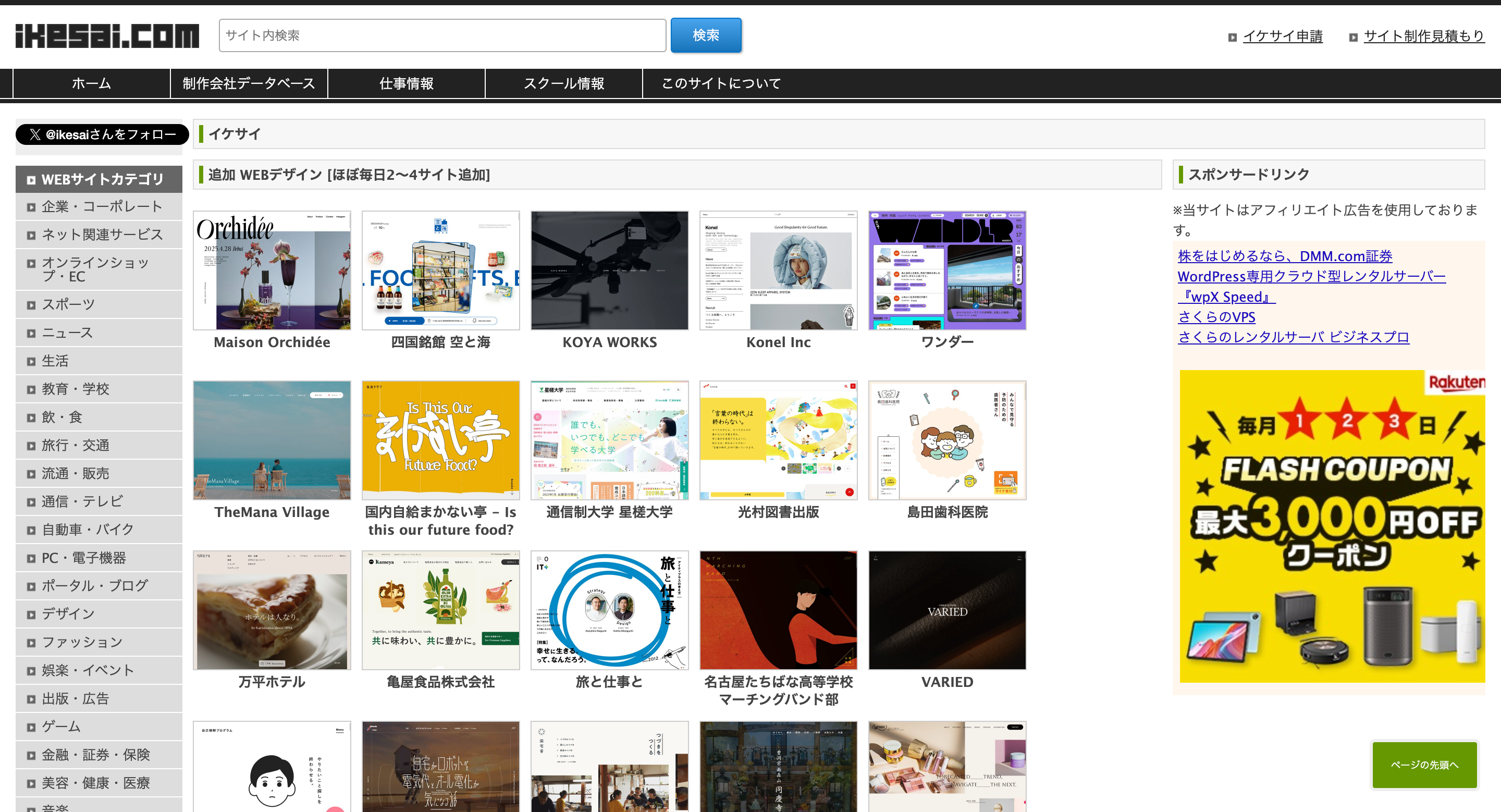1501x812 pixels.
Task: Open the サイト制作見積もり link
Action: tap(1423, 36)
